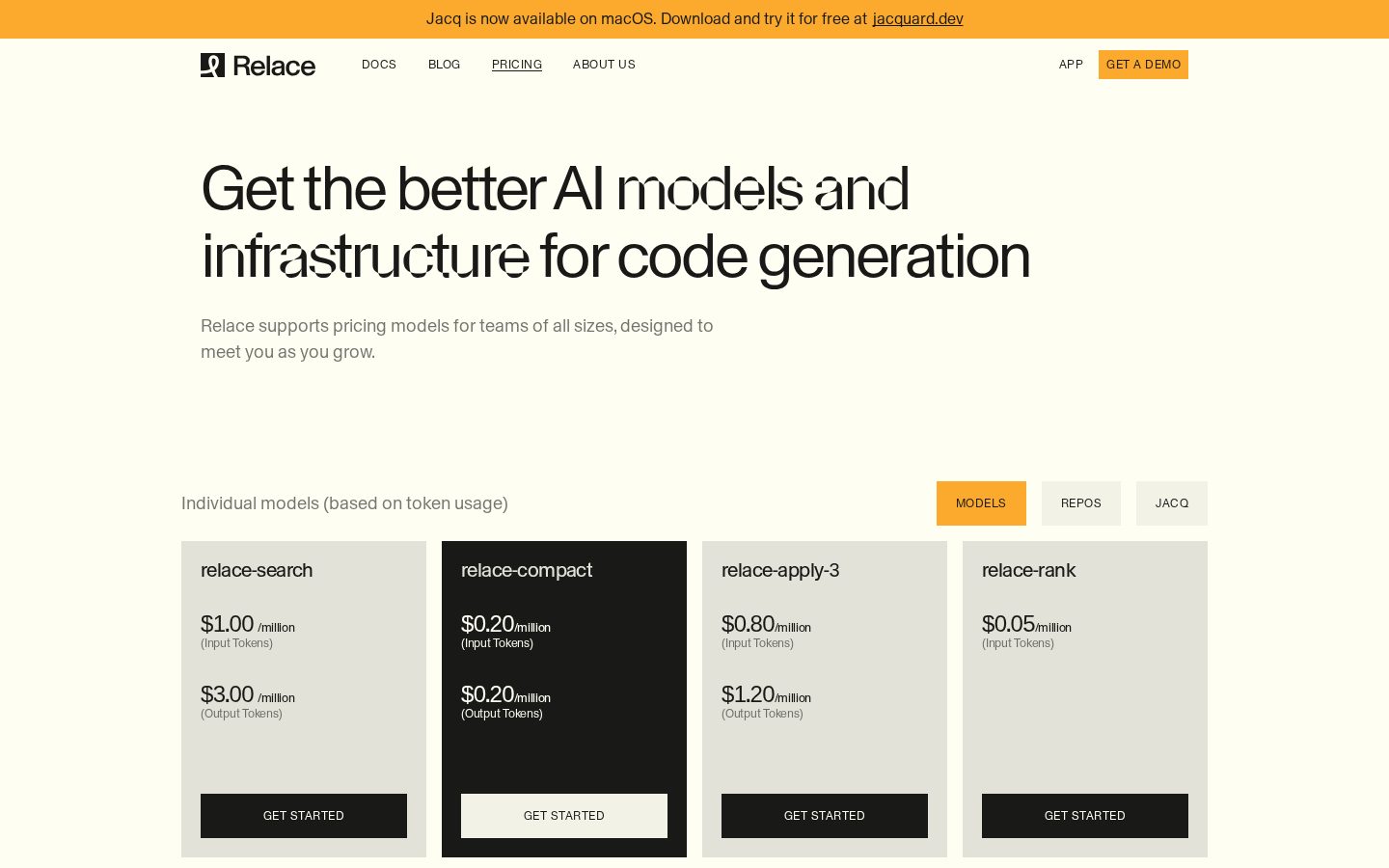Get started with relace-rank

1085,816
